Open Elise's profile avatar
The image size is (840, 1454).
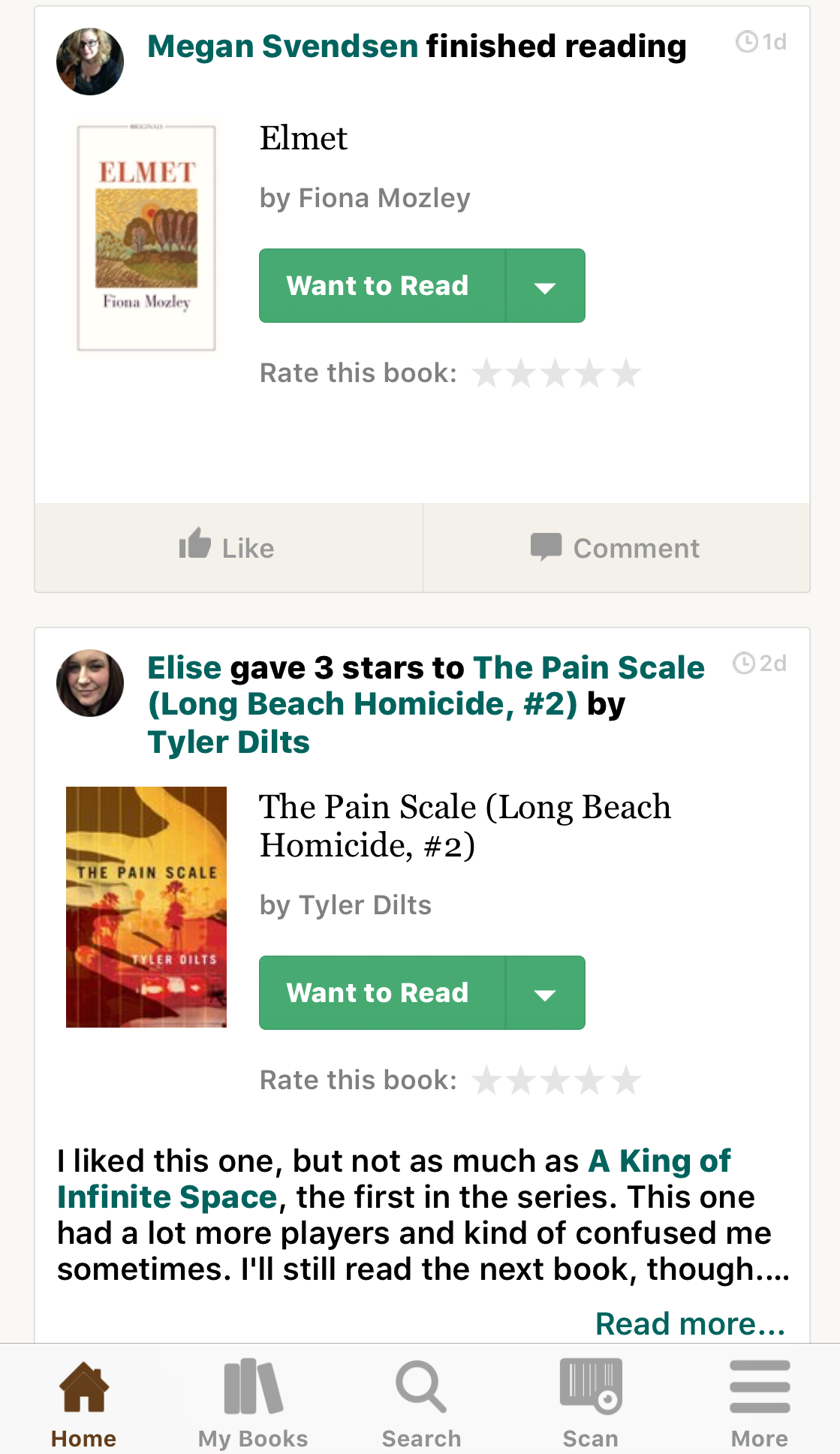coord(90,683)
